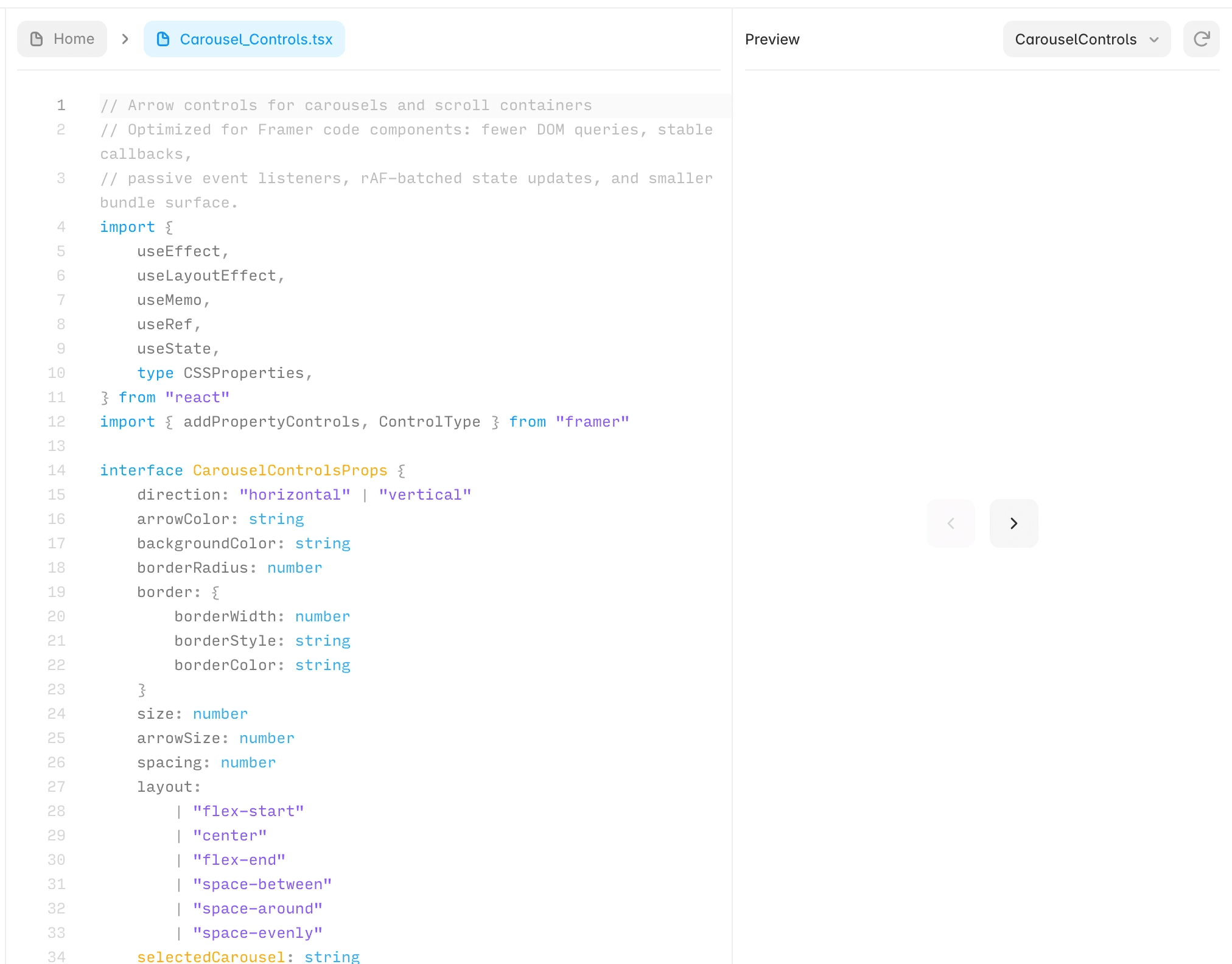The height and width of the screenshot is (964, 1232).
Task: Click the "framer" import string
Action: pyautogui.click(x=592, y=422)
